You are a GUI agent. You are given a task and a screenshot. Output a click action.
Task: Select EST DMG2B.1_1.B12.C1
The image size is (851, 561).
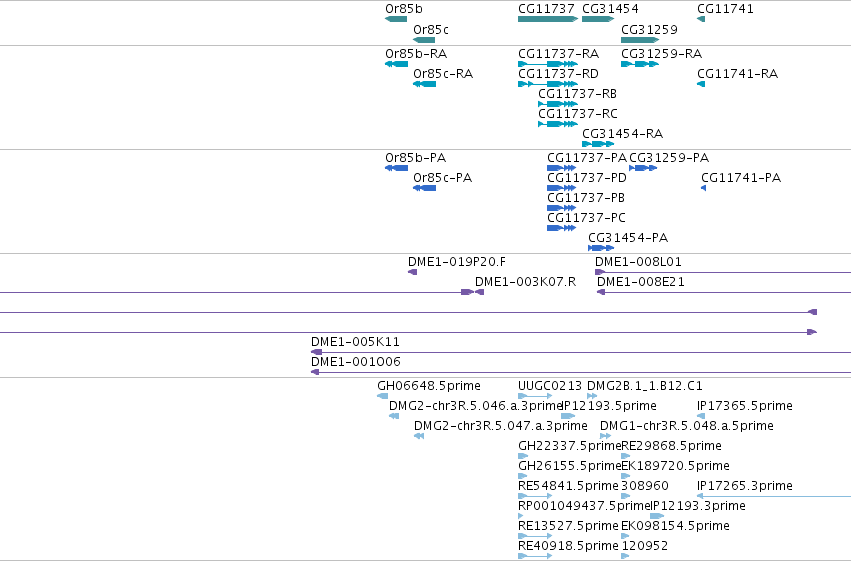tap(592, 396)
